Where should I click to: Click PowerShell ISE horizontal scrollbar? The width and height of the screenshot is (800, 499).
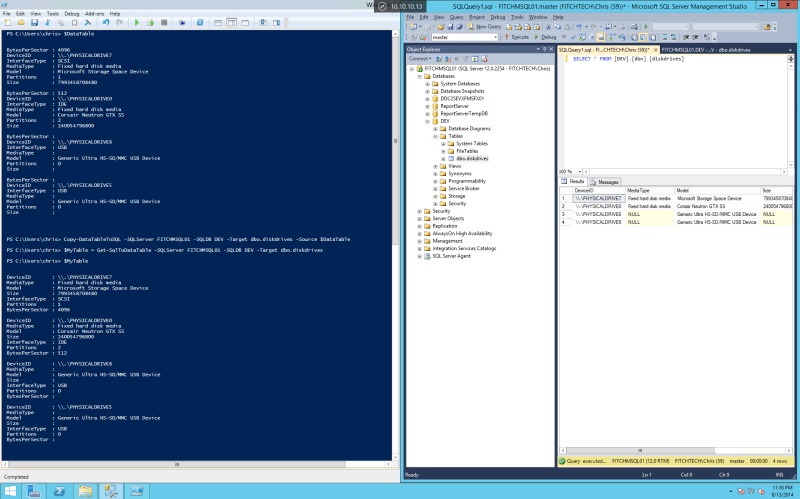[x=177, y=464]
